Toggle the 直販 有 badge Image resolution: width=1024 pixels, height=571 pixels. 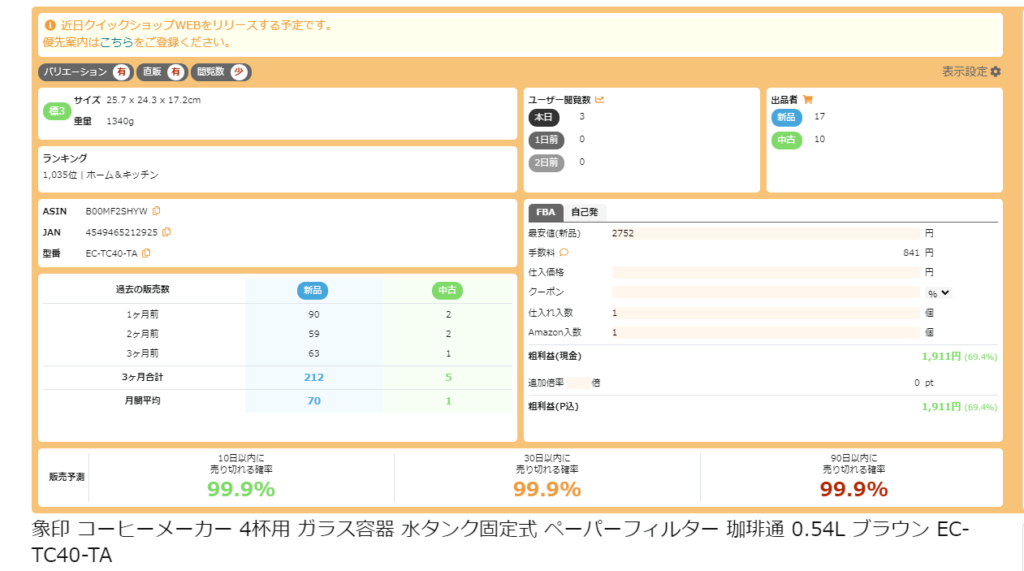162,72
